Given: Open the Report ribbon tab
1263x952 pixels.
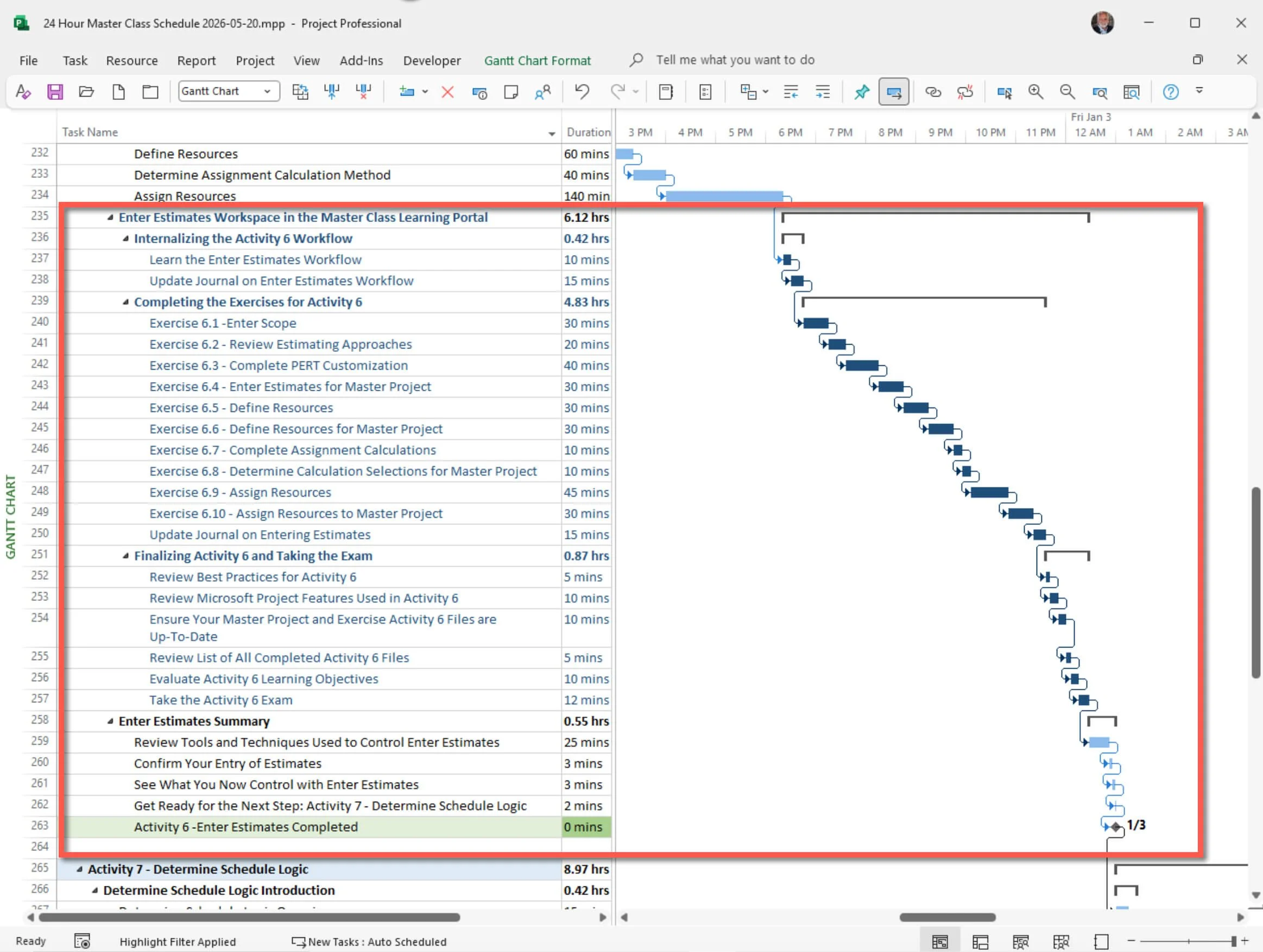Looking at the screenshot, I should [x=197, y=60].
